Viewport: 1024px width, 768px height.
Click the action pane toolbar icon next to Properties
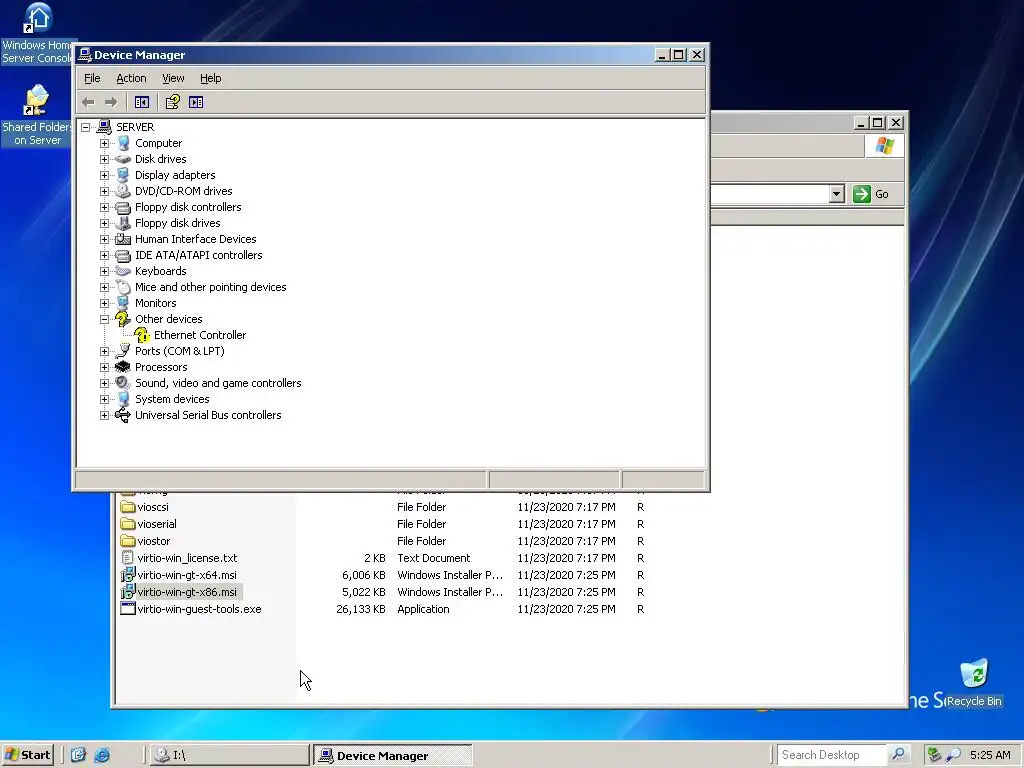tap(196, 102)
